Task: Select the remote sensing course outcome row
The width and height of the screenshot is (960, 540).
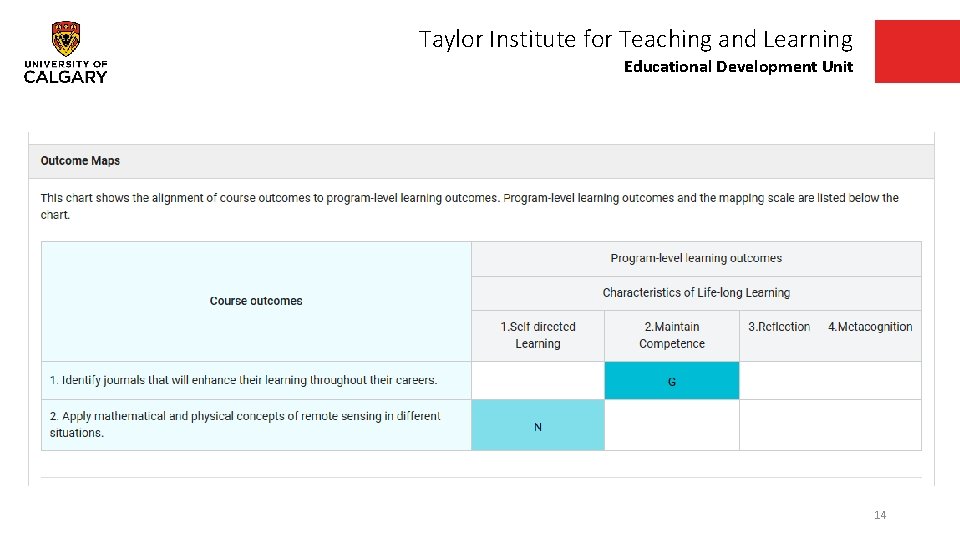Action: (x=245, y=424)
